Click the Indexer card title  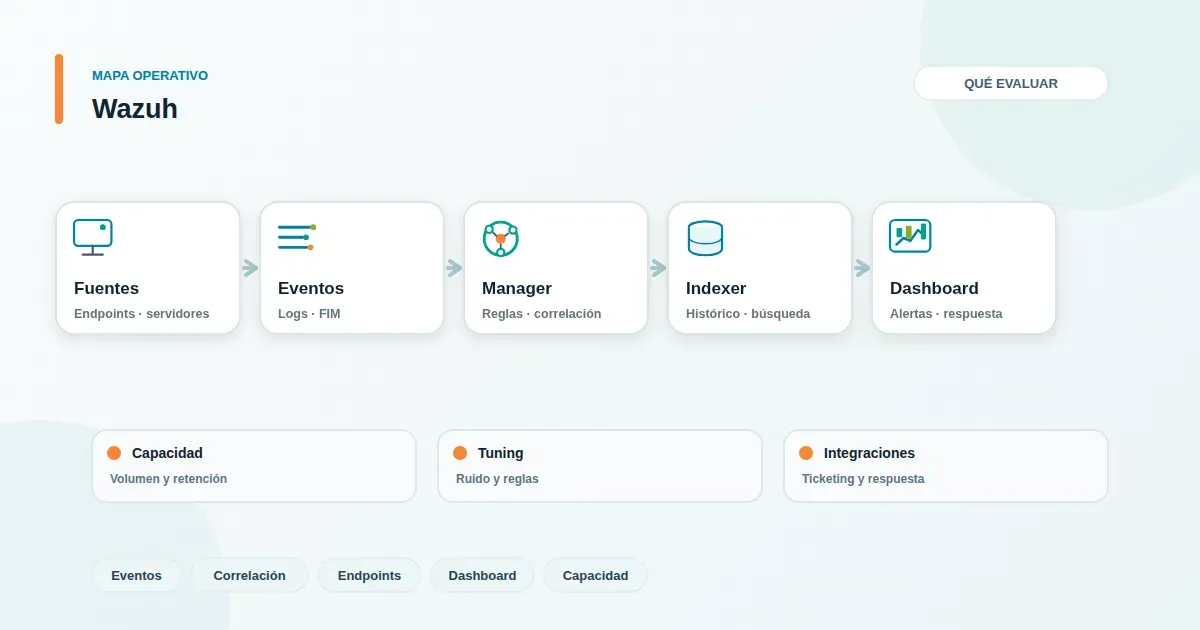716,288
